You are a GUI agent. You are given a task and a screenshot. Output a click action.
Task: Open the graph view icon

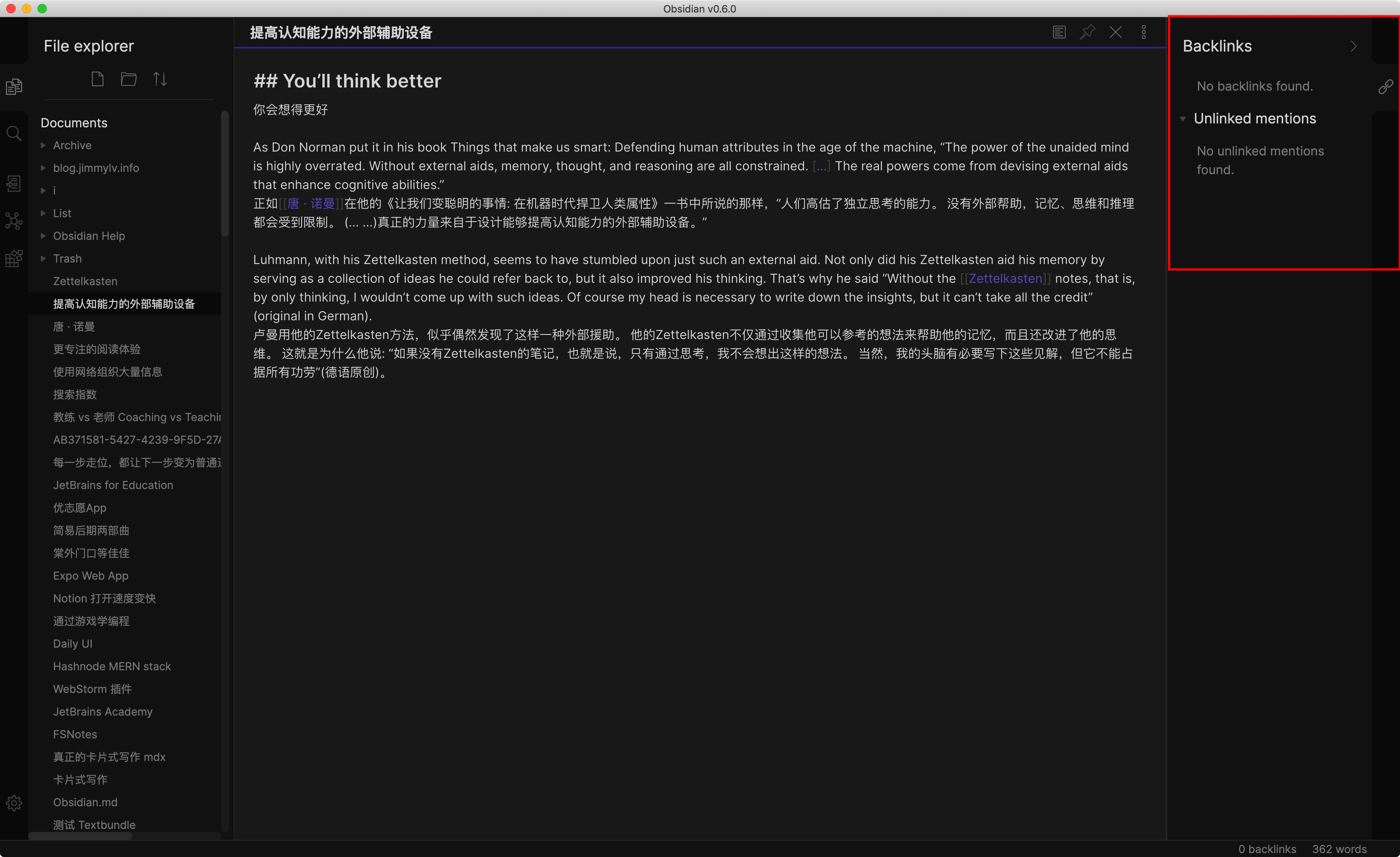coord(14,221)
